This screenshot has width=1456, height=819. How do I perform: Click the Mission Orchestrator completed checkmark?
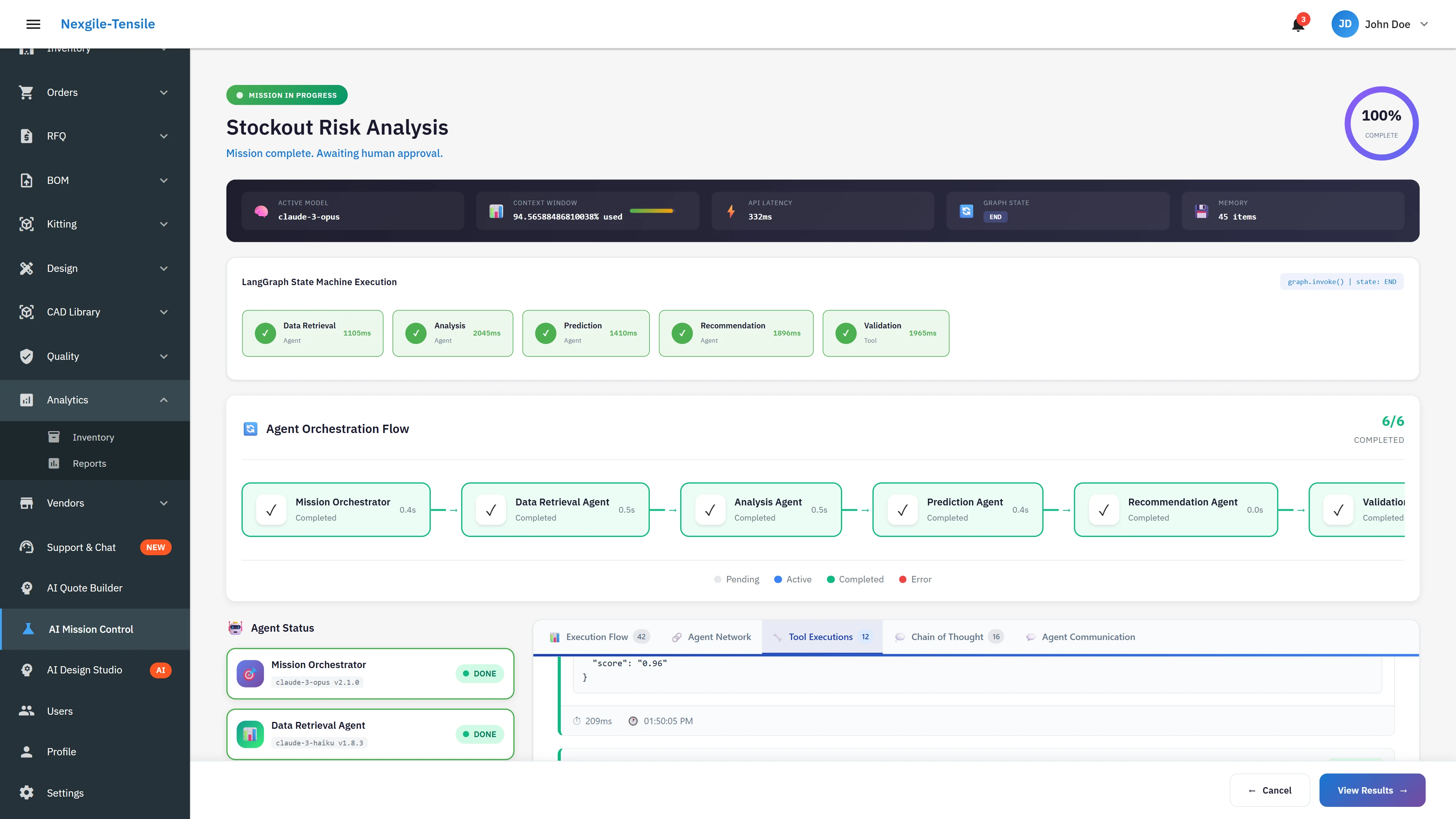coord(271,509)
